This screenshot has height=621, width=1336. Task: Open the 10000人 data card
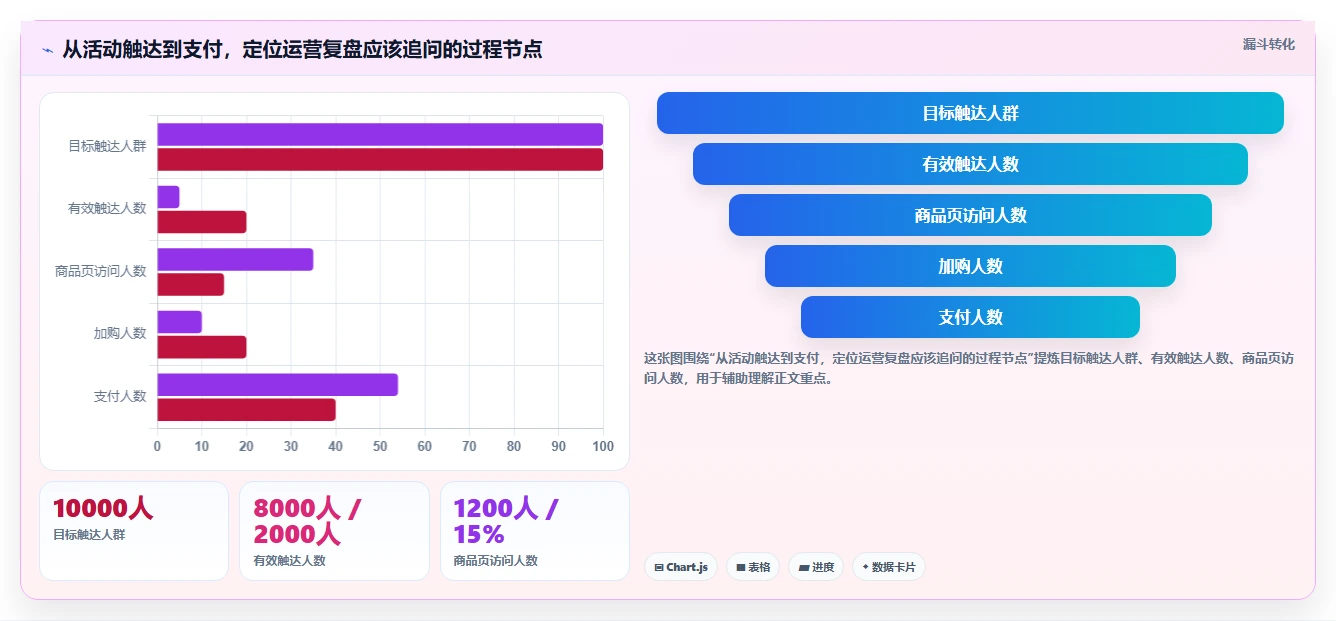coord(134,530)
